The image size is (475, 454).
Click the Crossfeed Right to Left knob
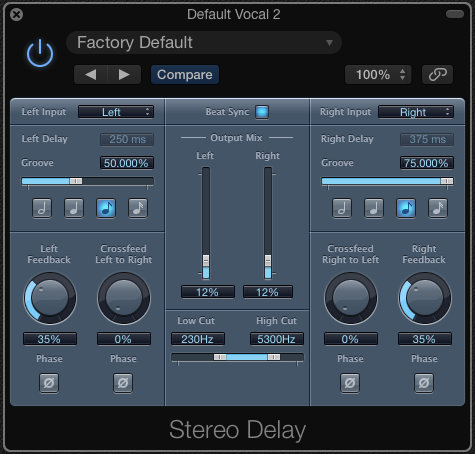(x=351, y=298)
